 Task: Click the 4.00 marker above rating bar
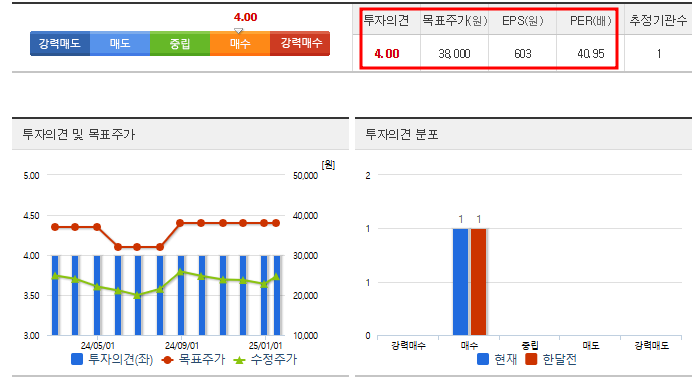[x=245, y=17]
